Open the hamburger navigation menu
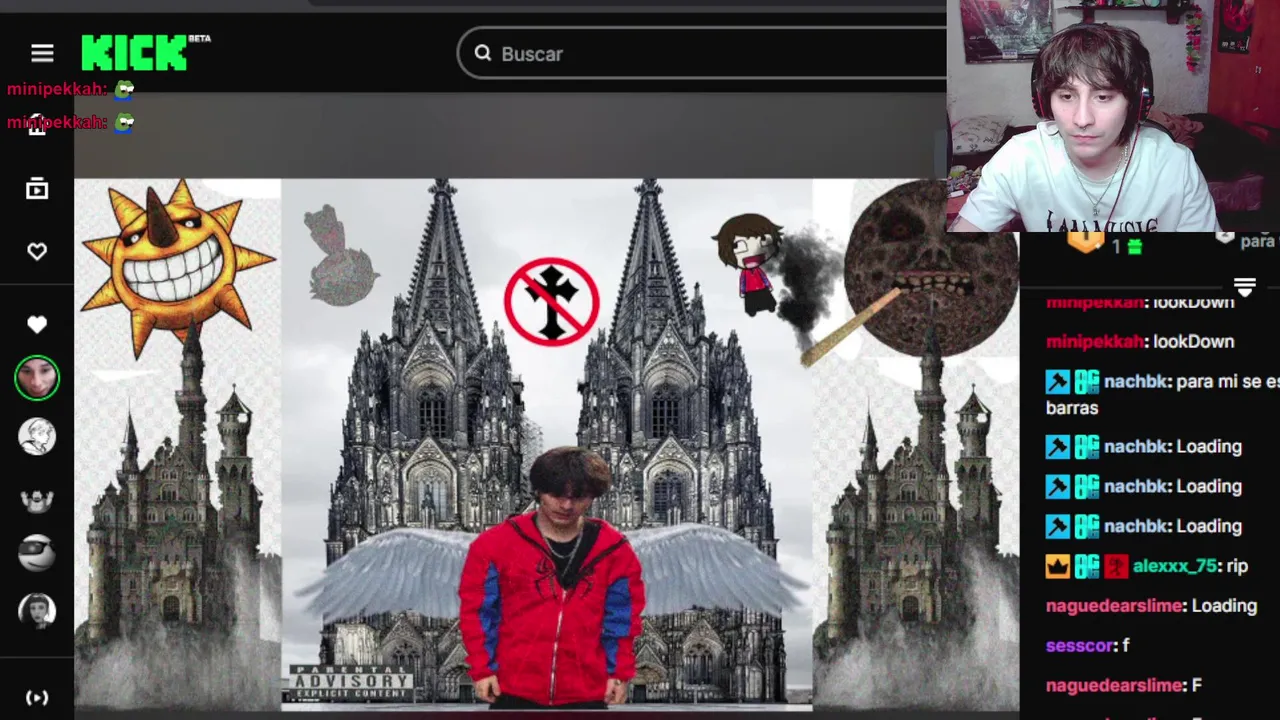 tap(42, 53)
